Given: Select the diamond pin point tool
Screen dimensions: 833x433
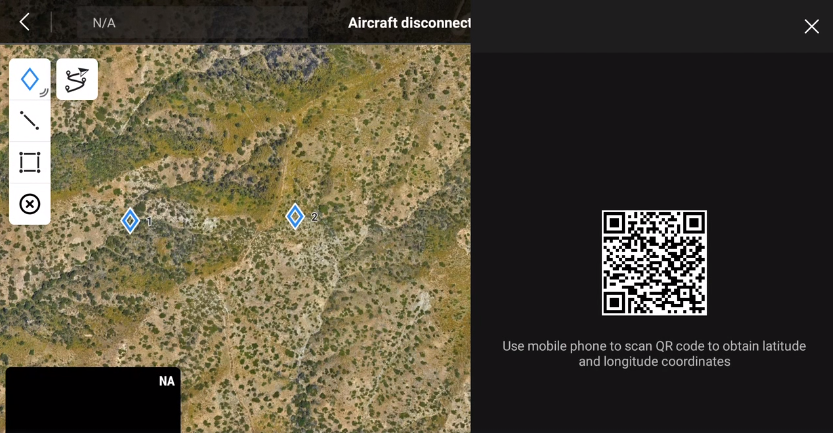Looking at the screenshot, I should point(30,79).
